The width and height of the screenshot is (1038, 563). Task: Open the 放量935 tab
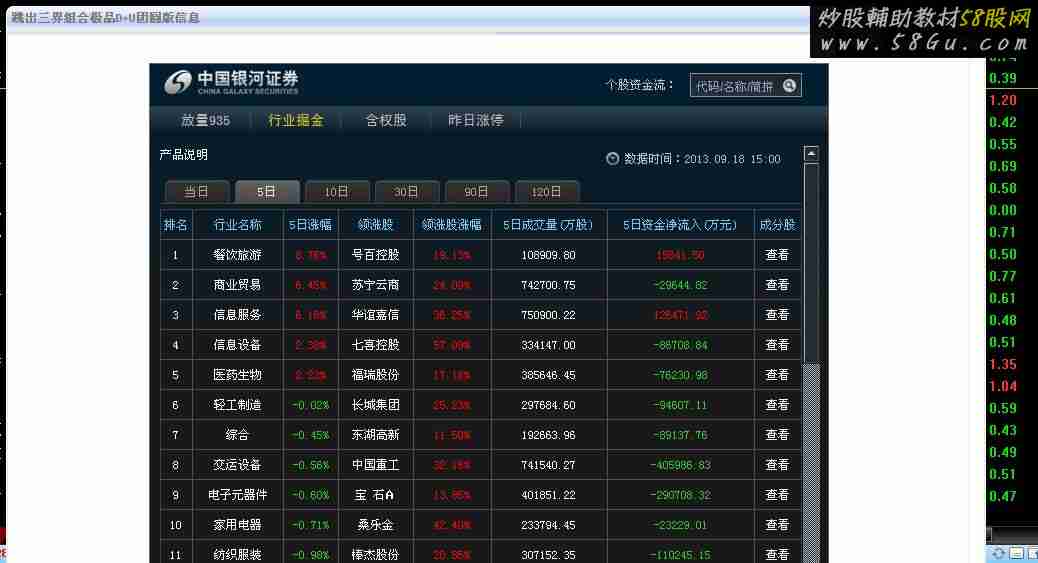205,121
